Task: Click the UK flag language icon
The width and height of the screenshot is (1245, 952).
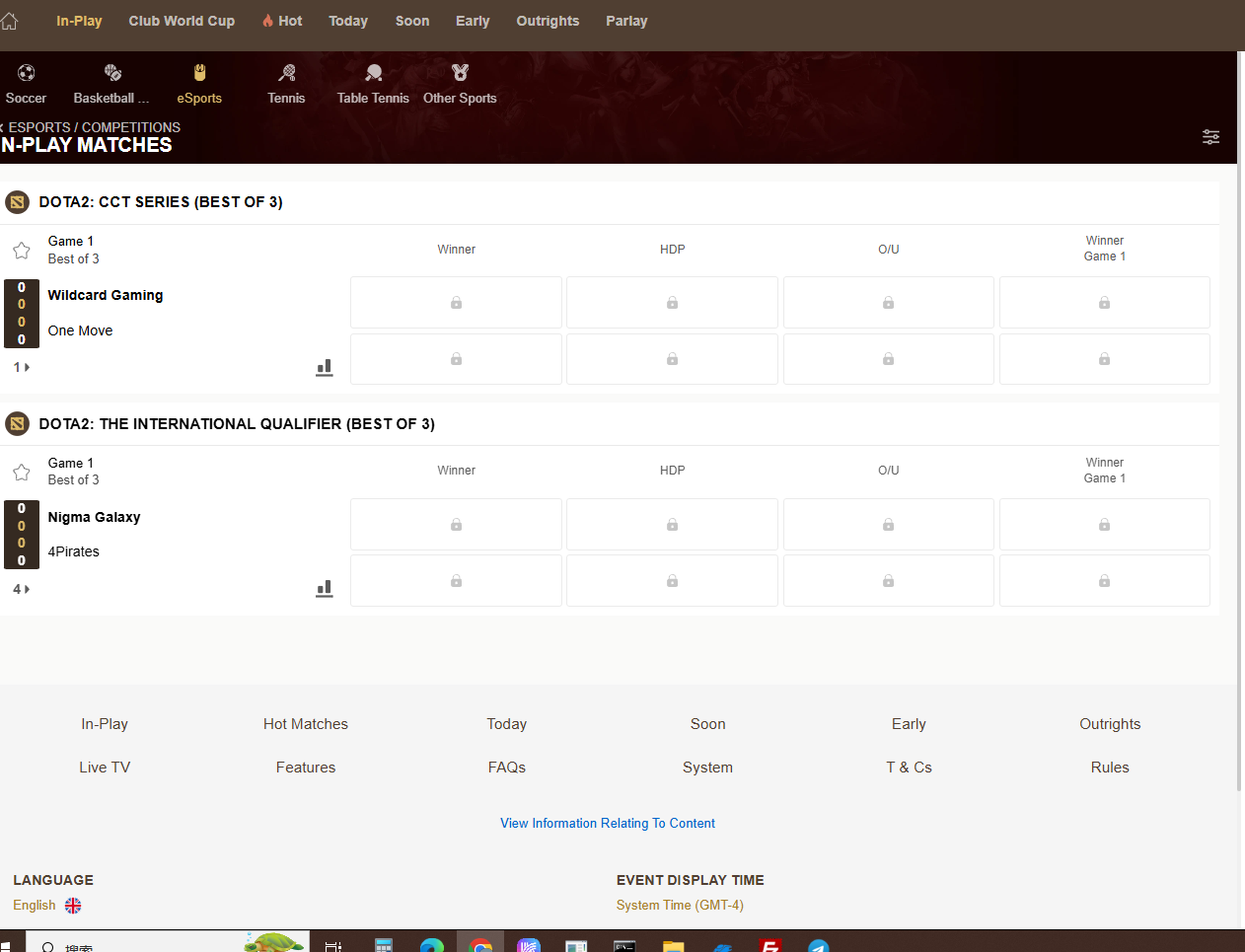Action: tap(73, 906)
